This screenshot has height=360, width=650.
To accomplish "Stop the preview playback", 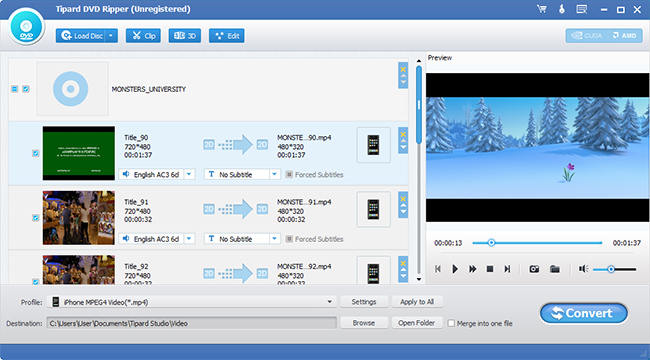I will [490, 269].
